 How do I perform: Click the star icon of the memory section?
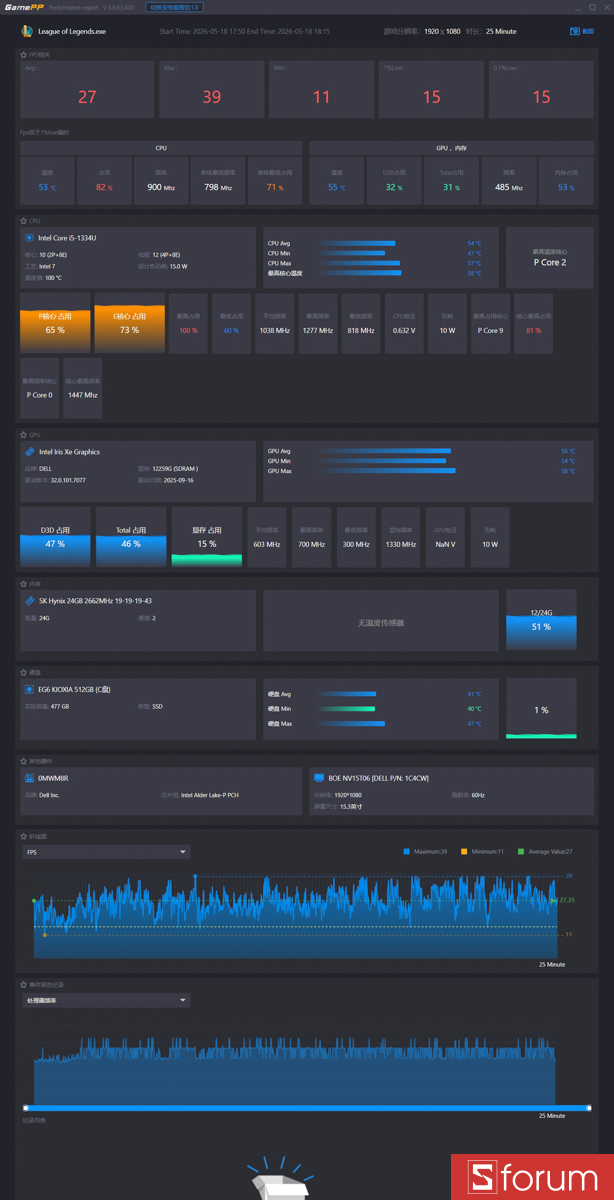tap(23, 582)
